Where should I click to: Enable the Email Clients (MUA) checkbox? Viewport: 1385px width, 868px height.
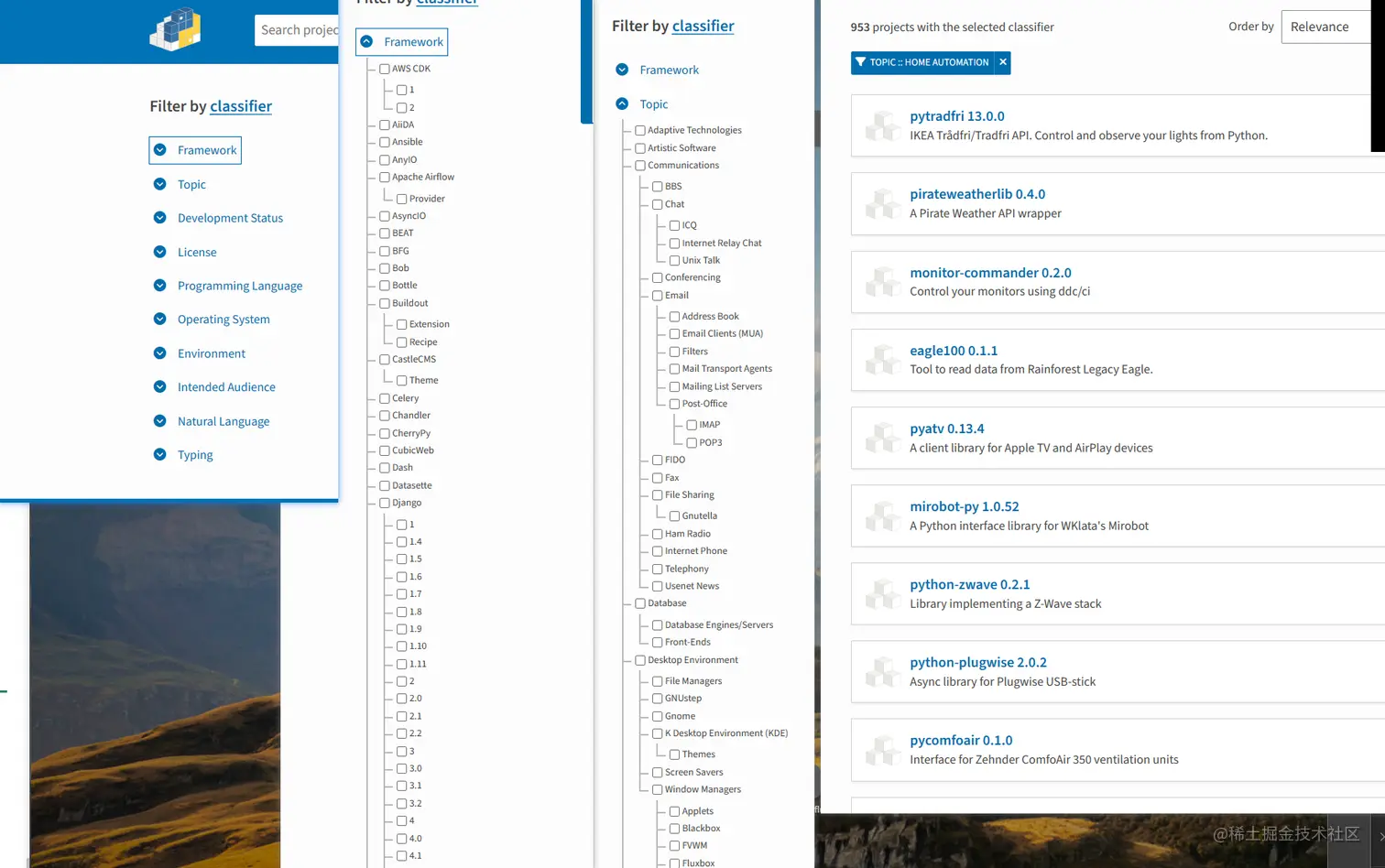675,334
